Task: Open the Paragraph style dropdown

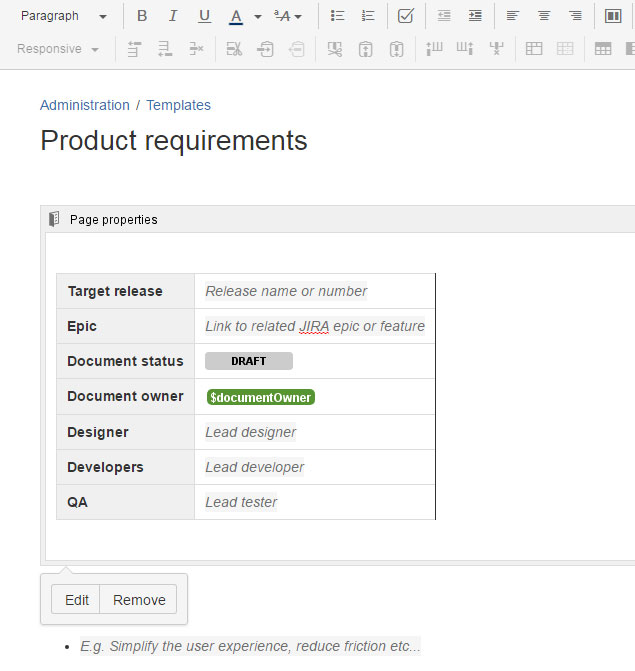Action: [x=64, y=16]
